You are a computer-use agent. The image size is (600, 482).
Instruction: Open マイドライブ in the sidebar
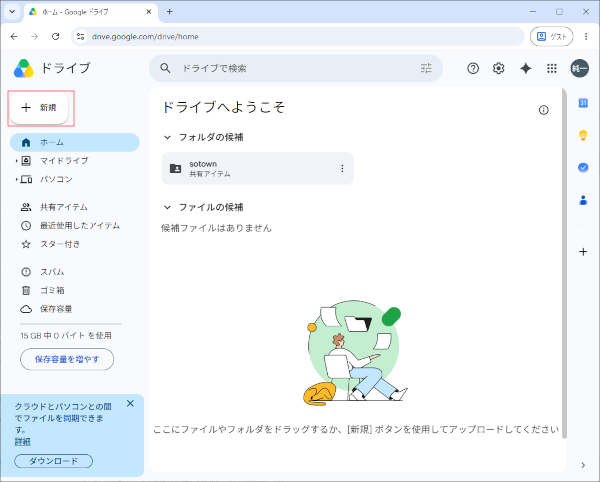64,161
